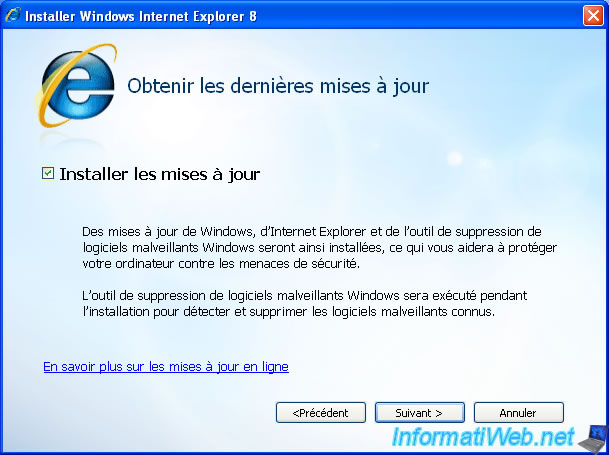Click the paragraph starting 'Des mises à jour de Windows'
This screenshot has height=455, width=609.
[x=320, y=248]
